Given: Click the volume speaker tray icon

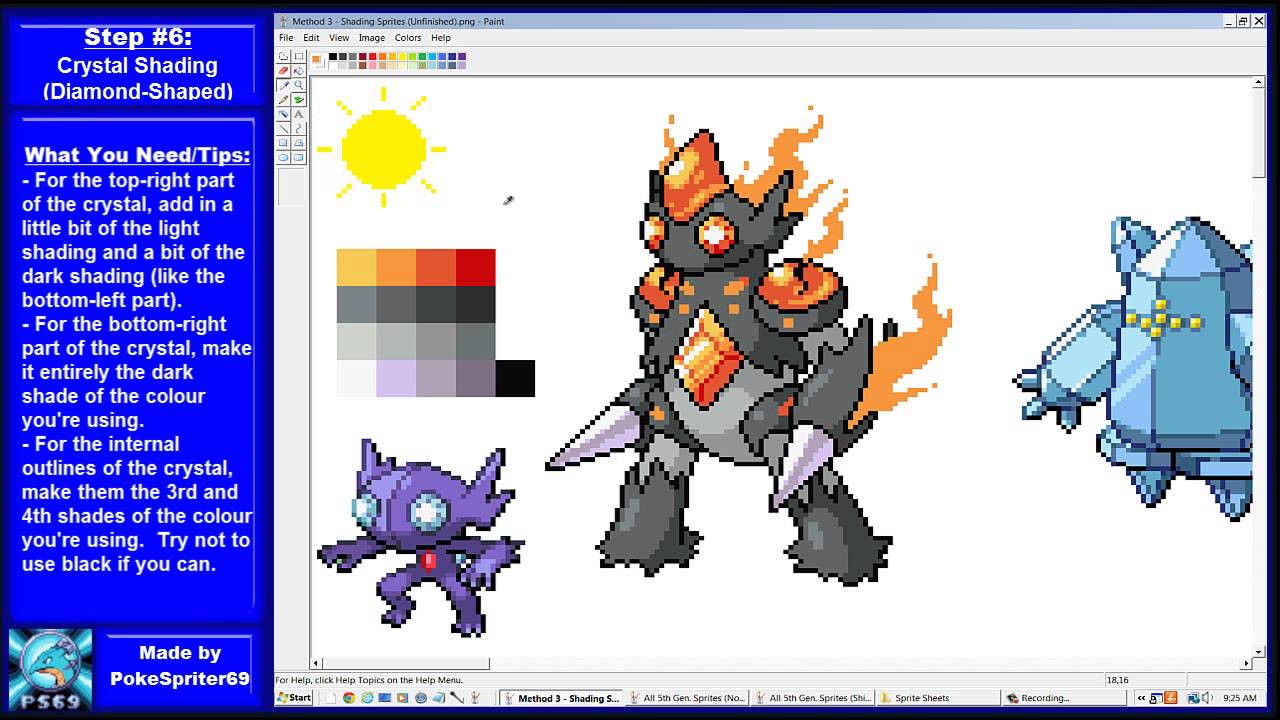Looking at the screenshot, I should 1207,698.
